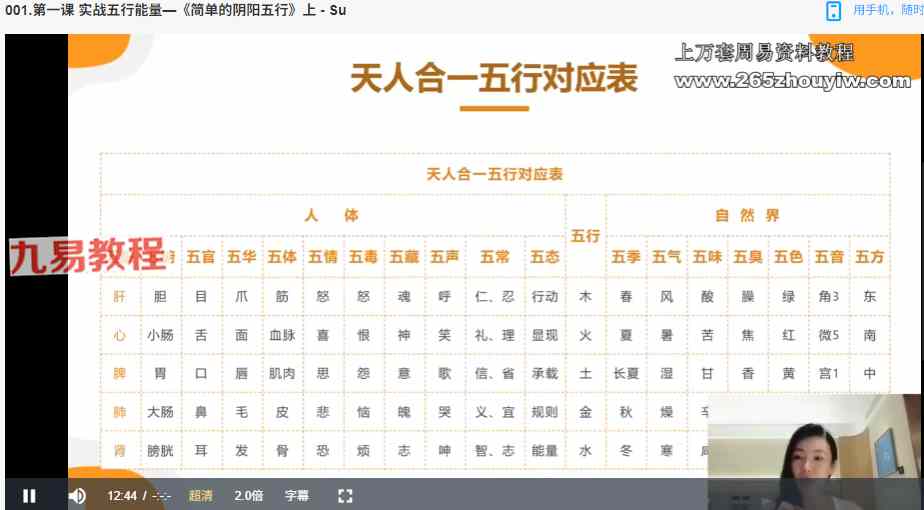Click the 九易教程 red watermark
This screenshot has width=924, height=510.
point(87,256)
